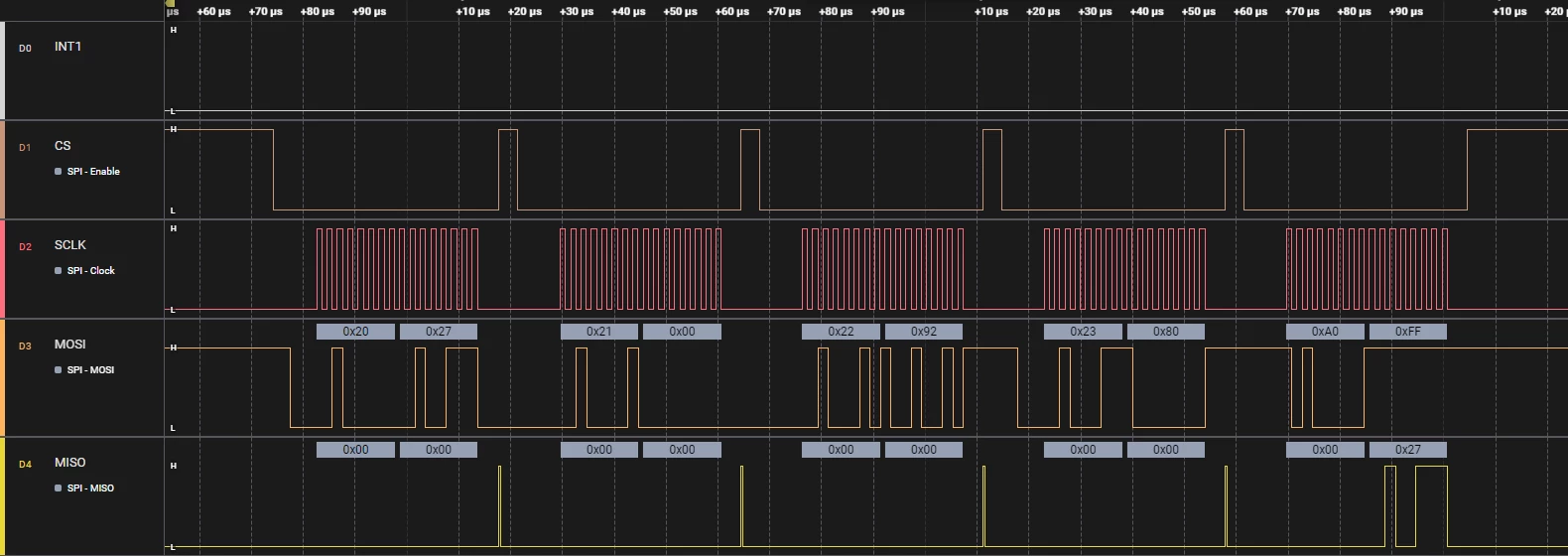
Task: Click the D2 channel index
Action: tap(25, 246)
